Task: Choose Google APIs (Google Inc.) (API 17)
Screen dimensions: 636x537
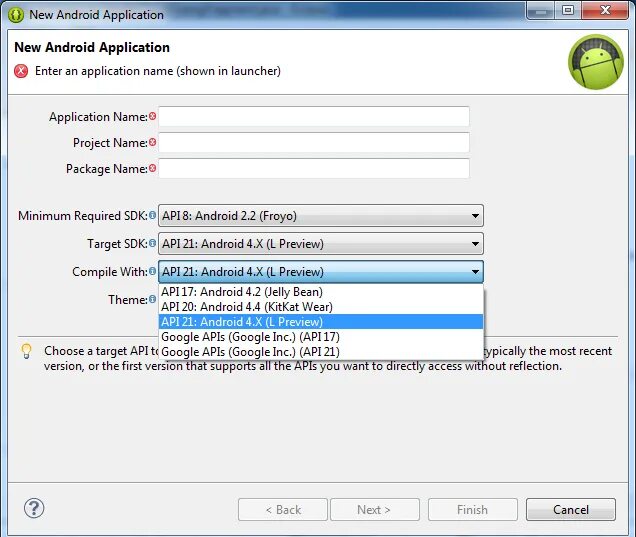Action: coord(321,337)
